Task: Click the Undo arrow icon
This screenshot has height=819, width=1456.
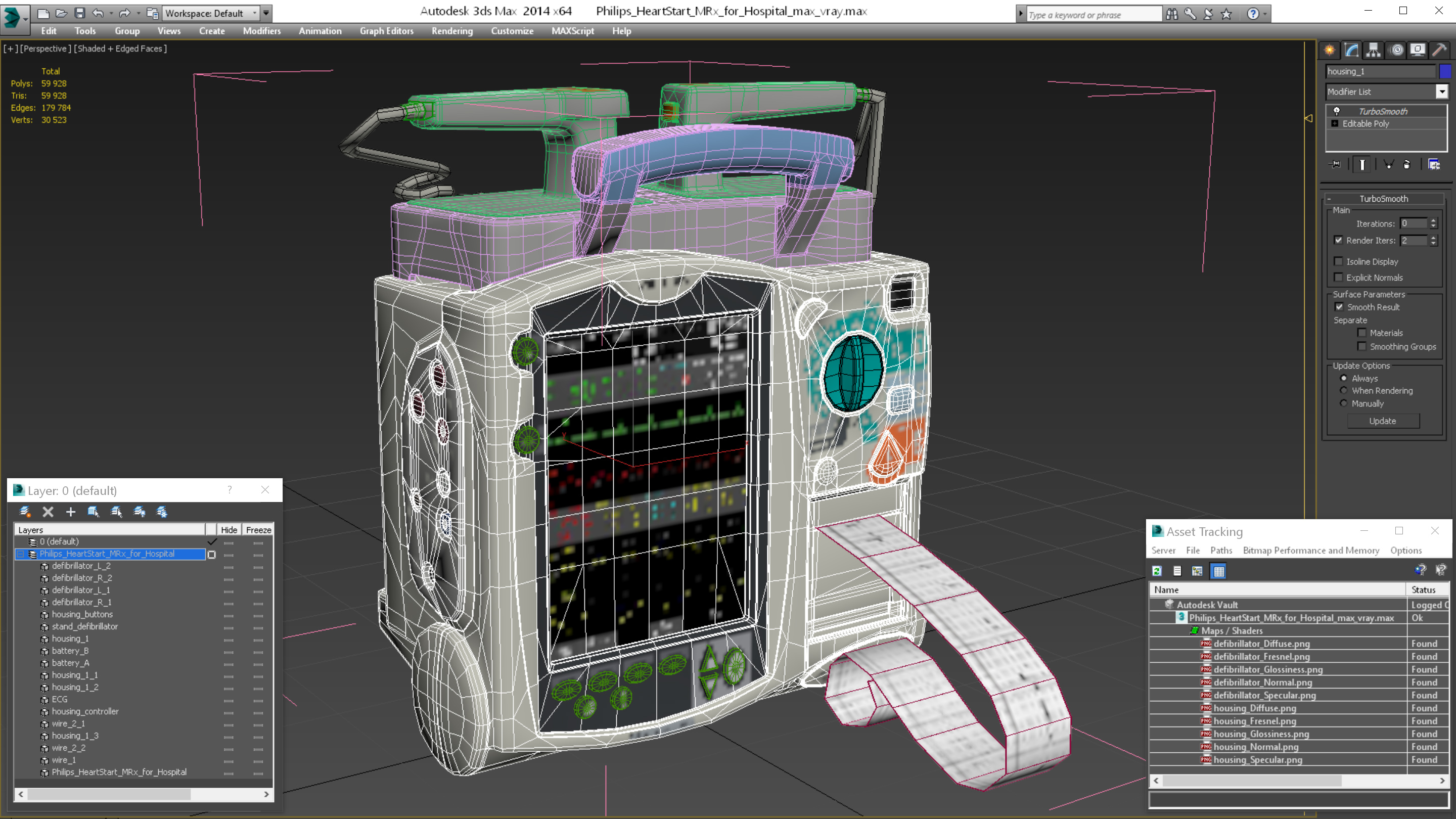Action: click(98, 13)
